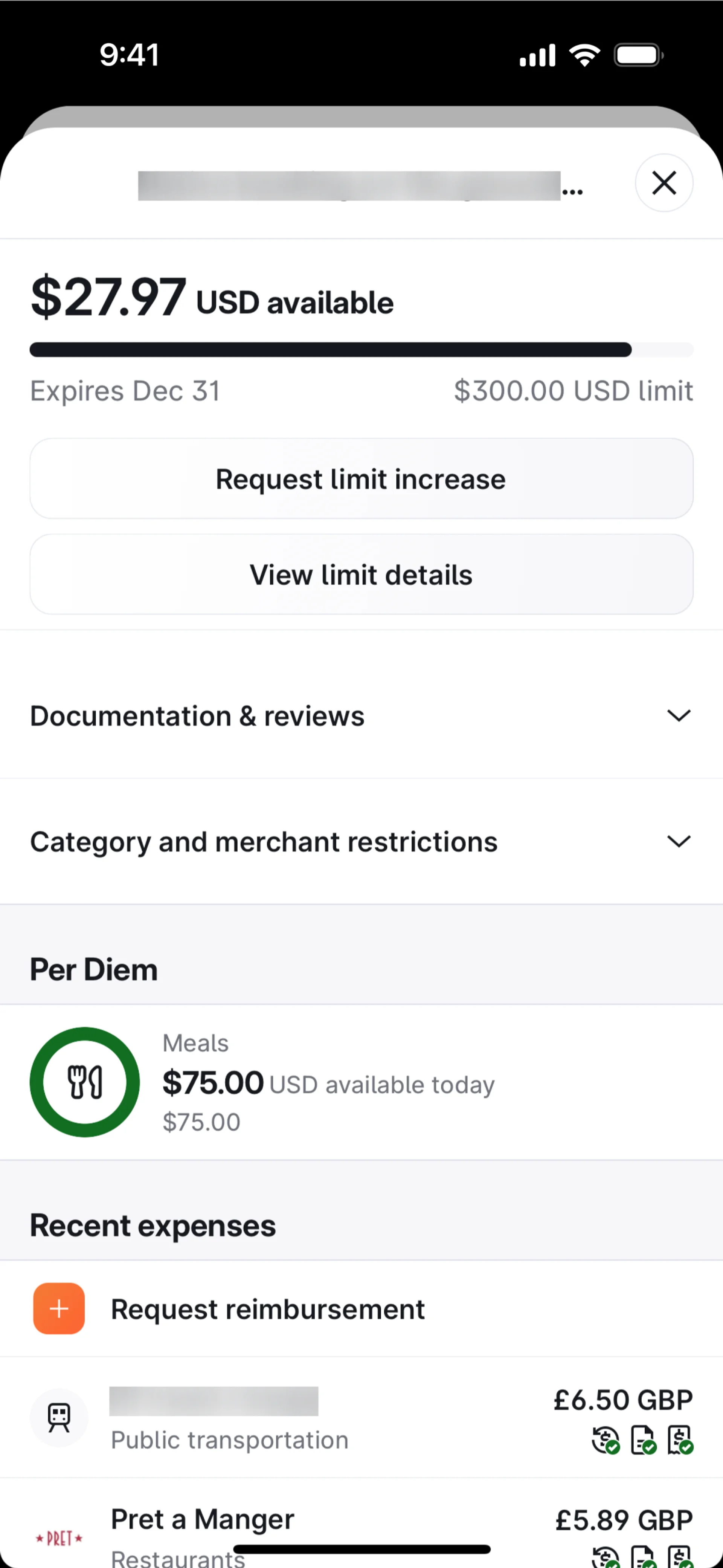The height and width of the screenshot is (1568, 723).
Task: Tap the Pret a Manger logo
Action: click(x=59, y=1538)
